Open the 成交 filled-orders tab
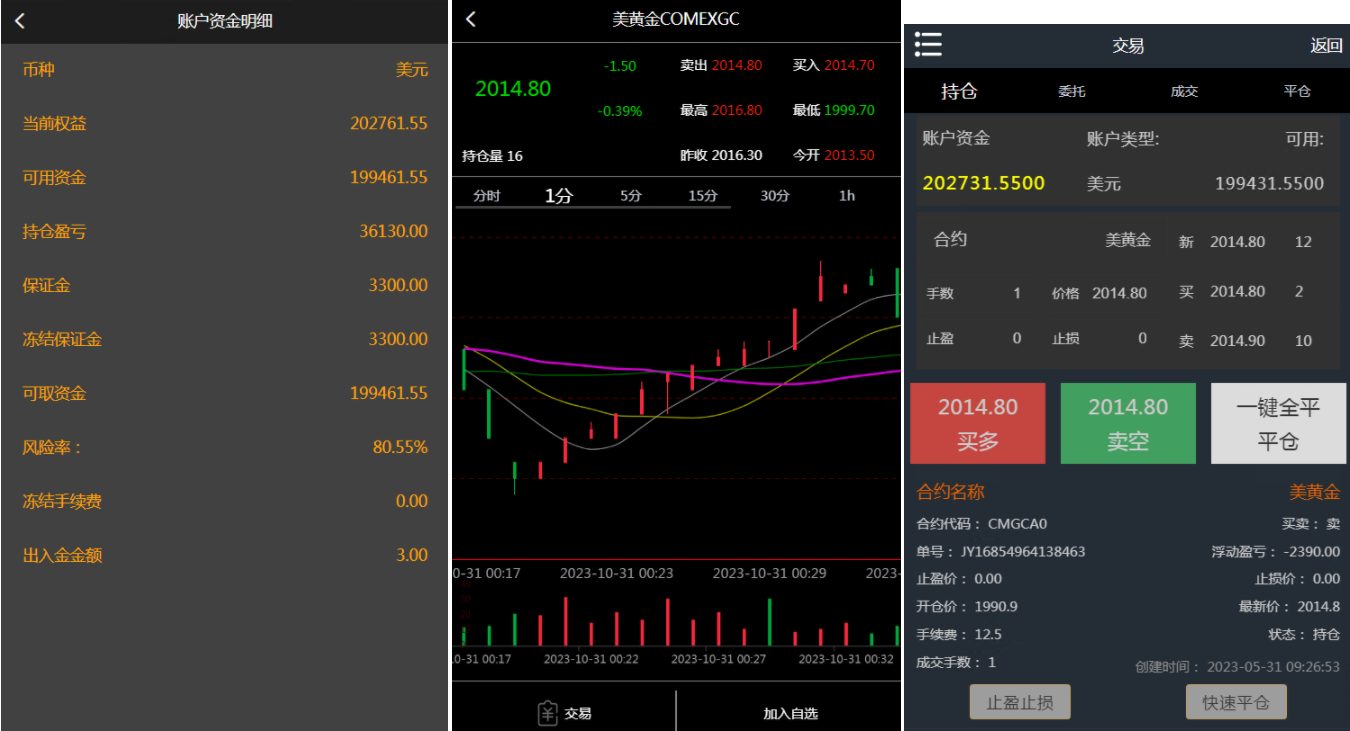The height and width of the screenshot is (731, 1350). coord(1184,91)
